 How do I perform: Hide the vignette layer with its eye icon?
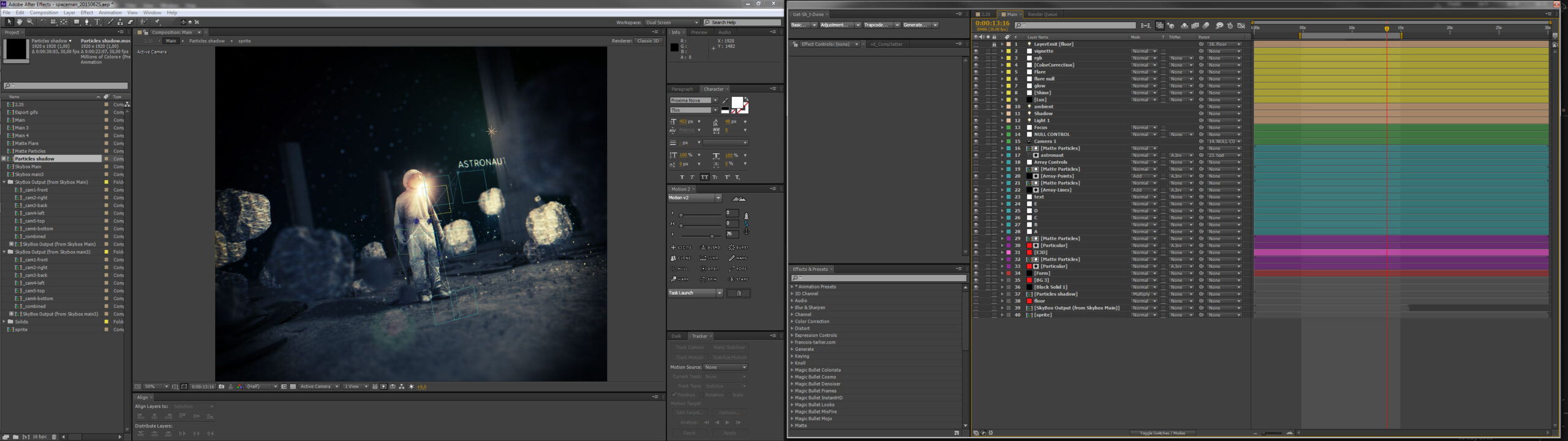(976, 51)
